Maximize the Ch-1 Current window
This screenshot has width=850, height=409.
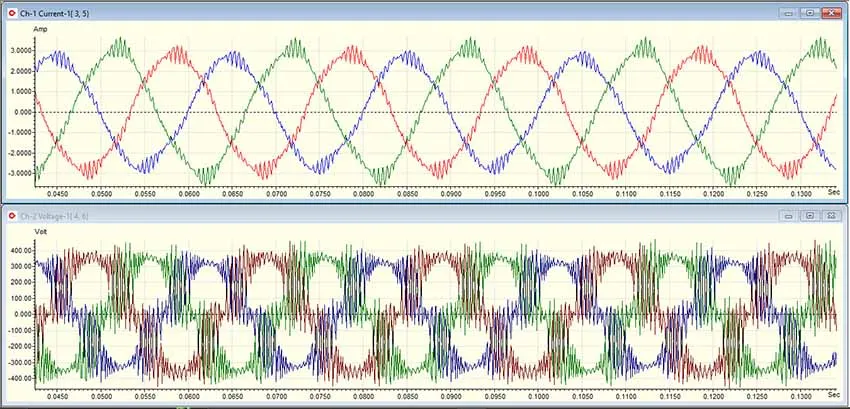pos(809,12)
